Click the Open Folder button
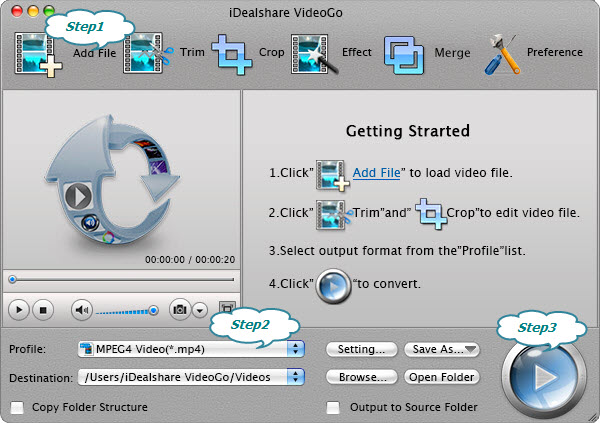The width and height of the screenshot is (600, 423). pos(442,377)
